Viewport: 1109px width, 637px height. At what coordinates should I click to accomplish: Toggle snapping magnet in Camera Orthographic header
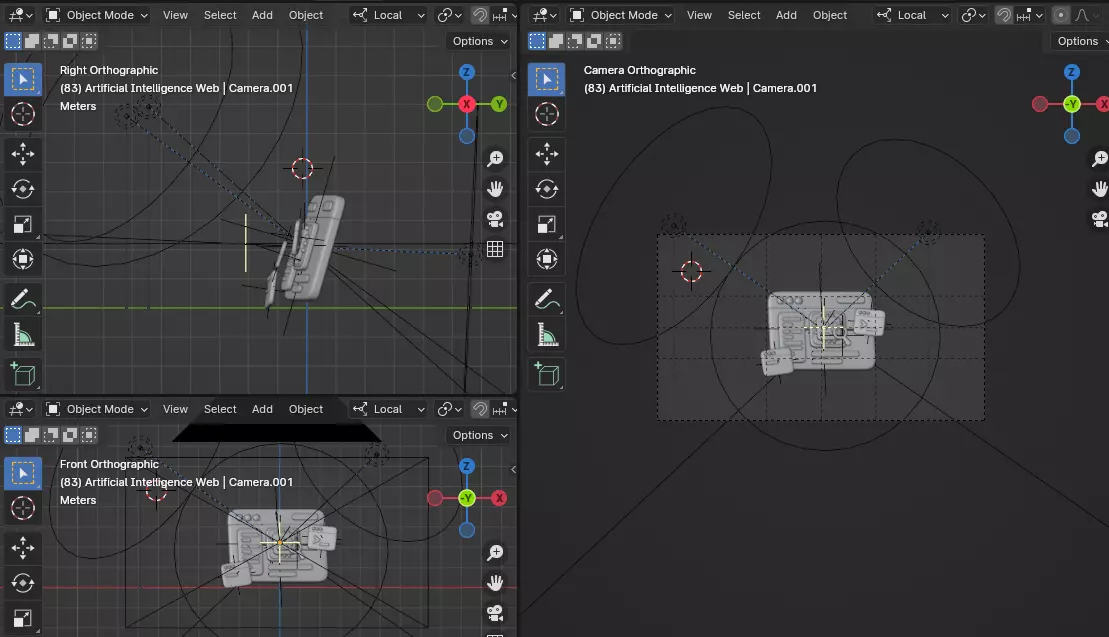click(x=1004, y=15)
